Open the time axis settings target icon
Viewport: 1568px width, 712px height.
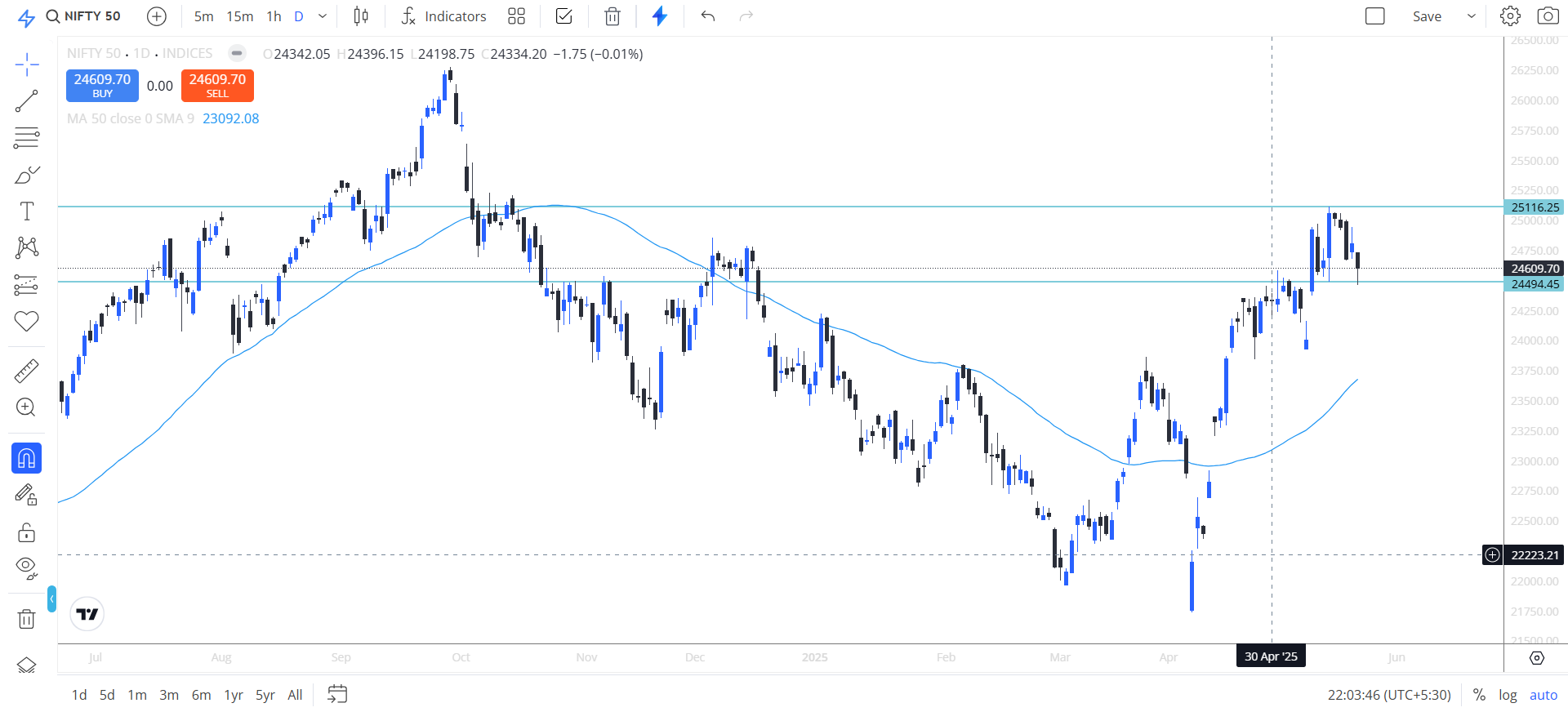pos(1536,658)
